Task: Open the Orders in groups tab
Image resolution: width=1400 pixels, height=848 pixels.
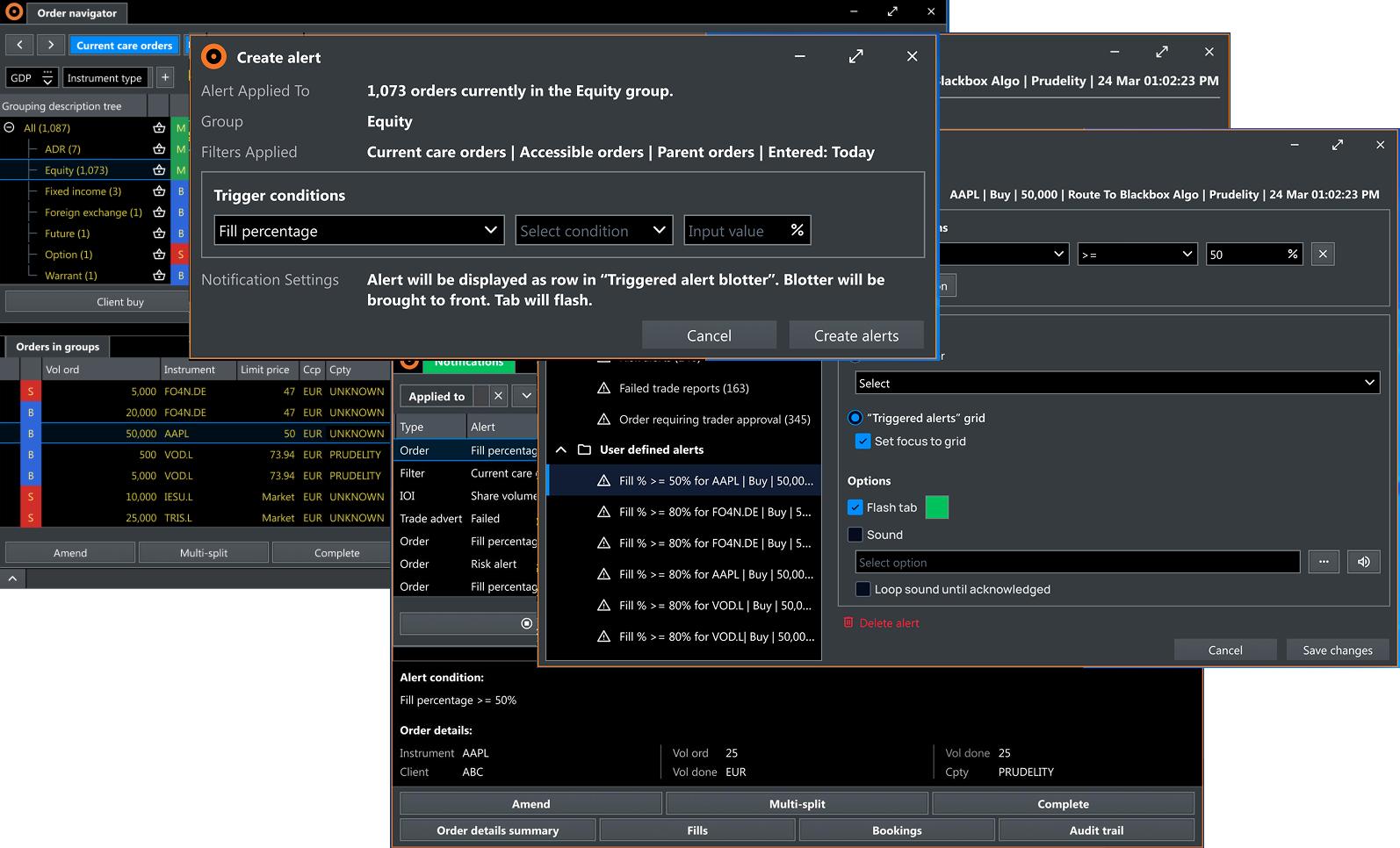Action: (x=58, y=347)
